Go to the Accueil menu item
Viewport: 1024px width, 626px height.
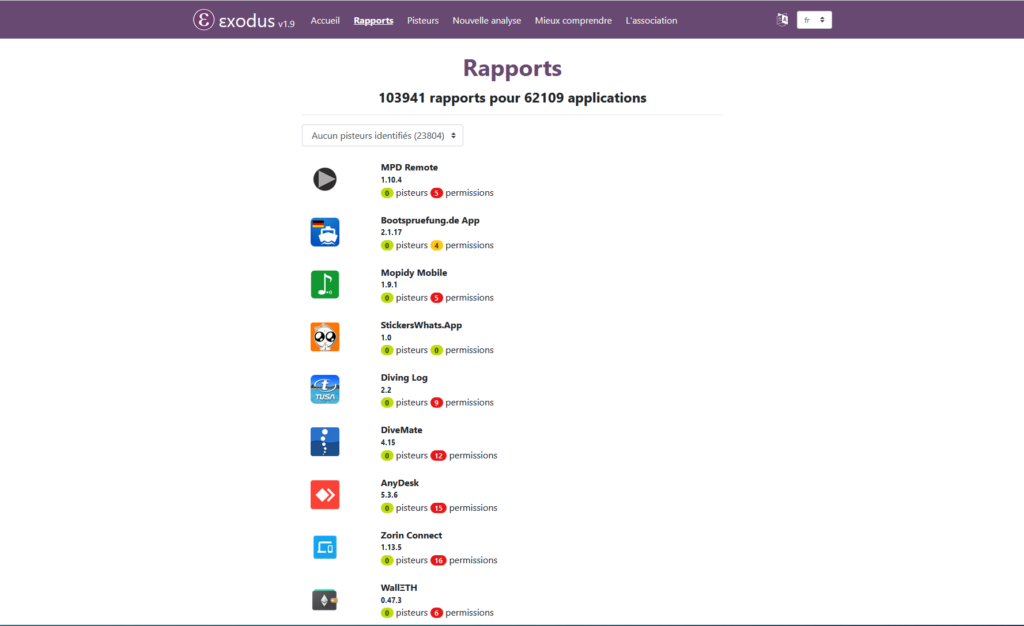pyautogui.click(x=325, y=20)
